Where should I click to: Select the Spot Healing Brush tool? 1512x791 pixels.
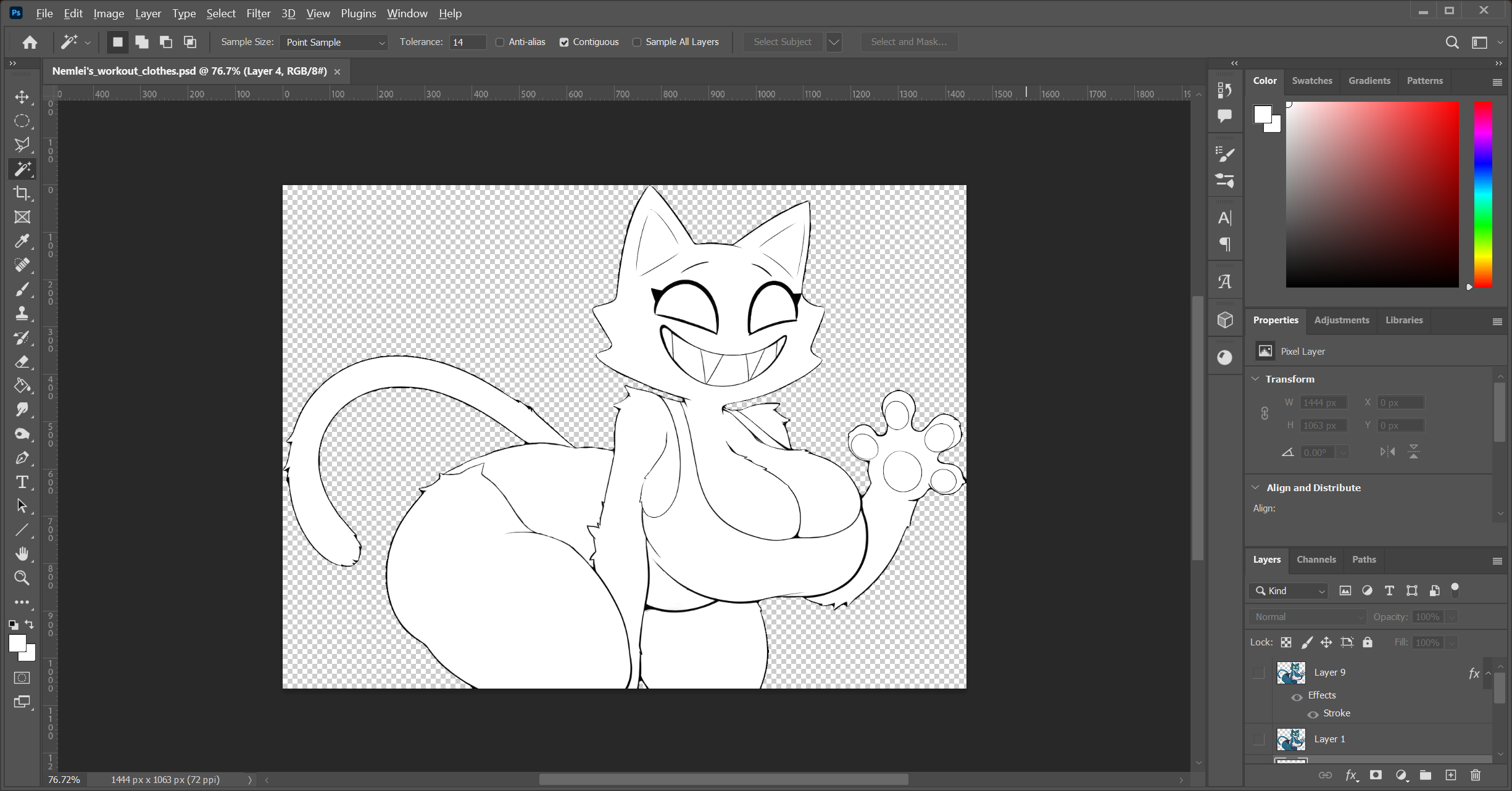click(22, 265)
